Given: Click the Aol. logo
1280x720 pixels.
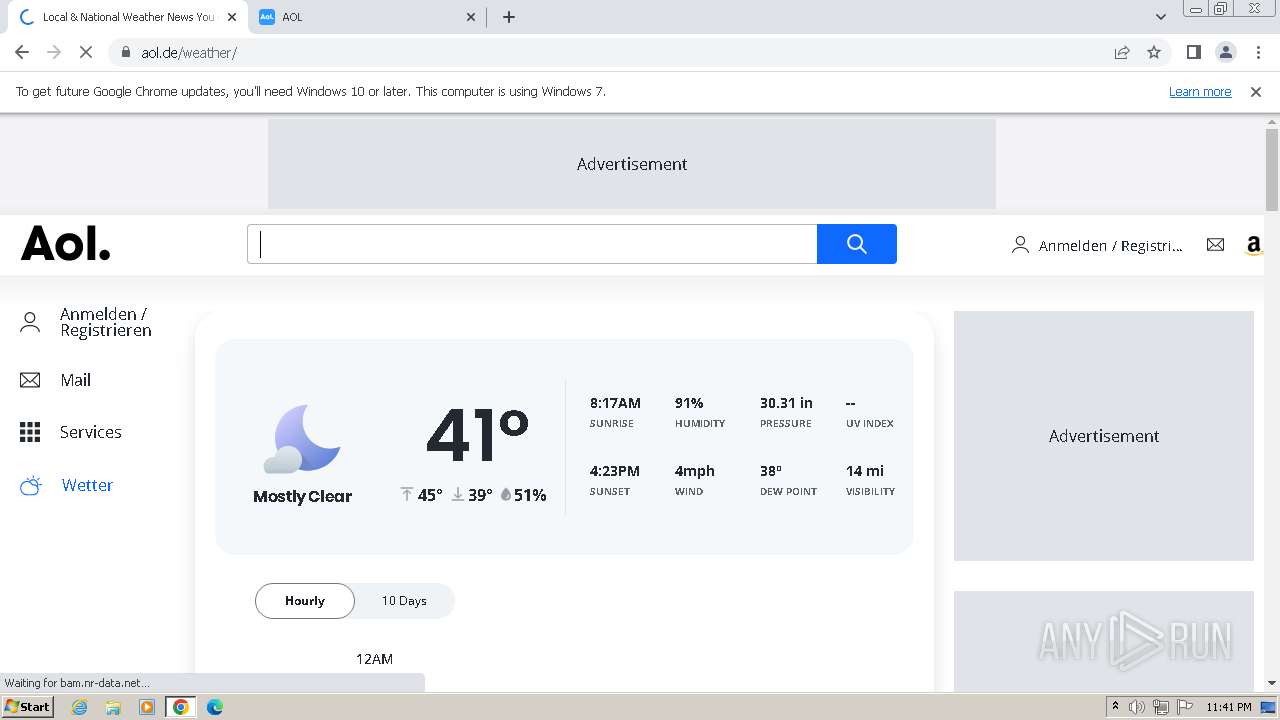Looking at the screenshot, I should [66, 243].
